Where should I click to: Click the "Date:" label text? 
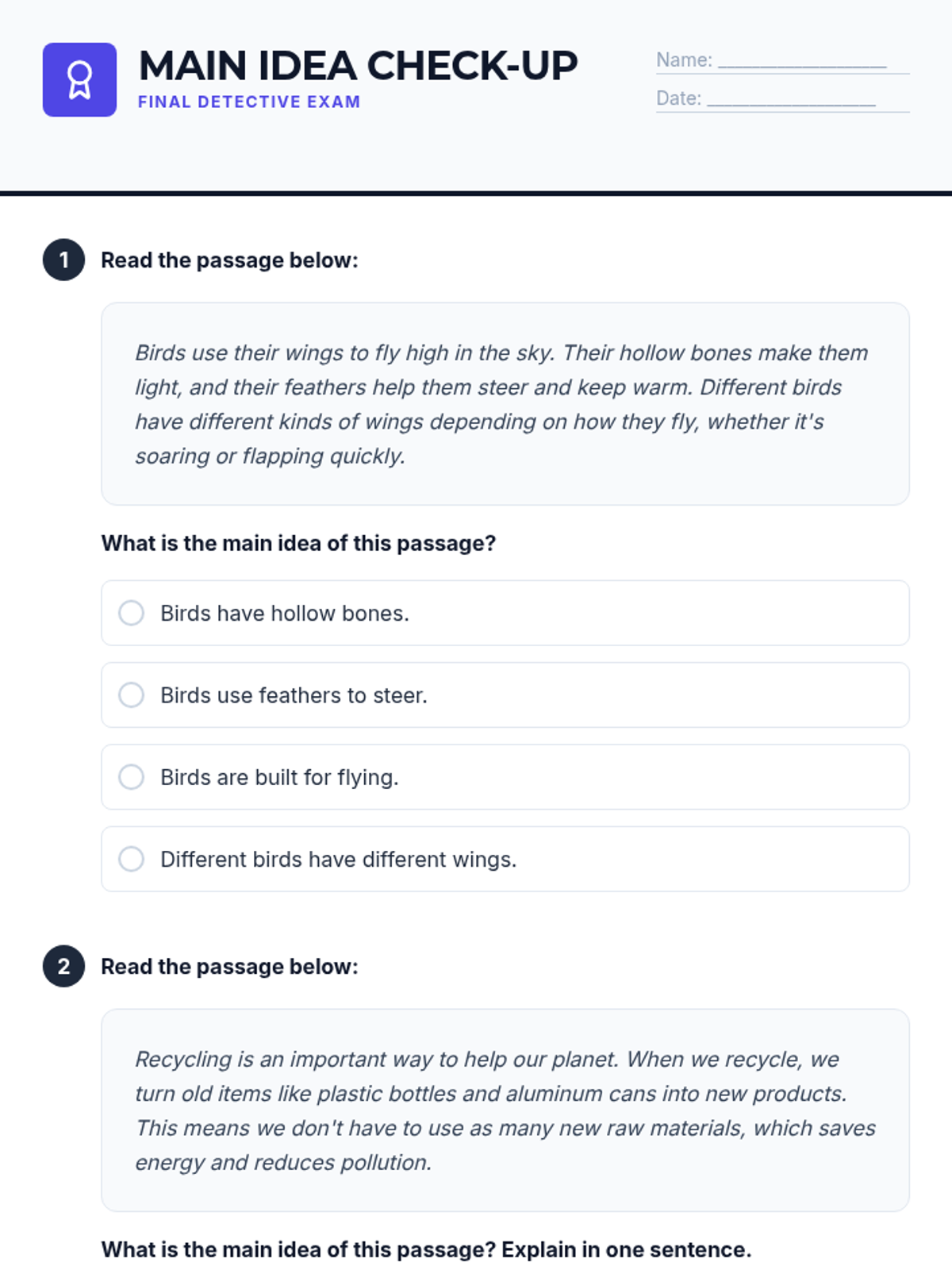[678, 98]
